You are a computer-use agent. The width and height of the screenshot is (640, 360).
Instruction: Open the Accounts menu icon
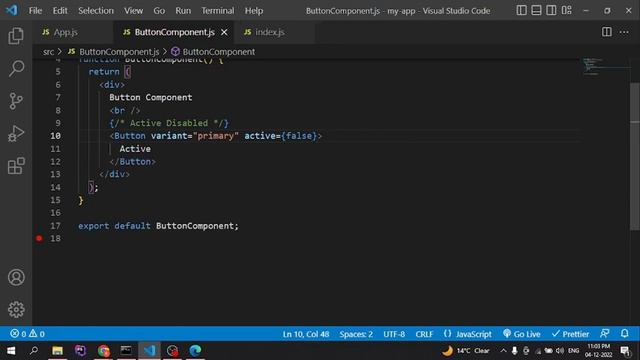(16, 278)
